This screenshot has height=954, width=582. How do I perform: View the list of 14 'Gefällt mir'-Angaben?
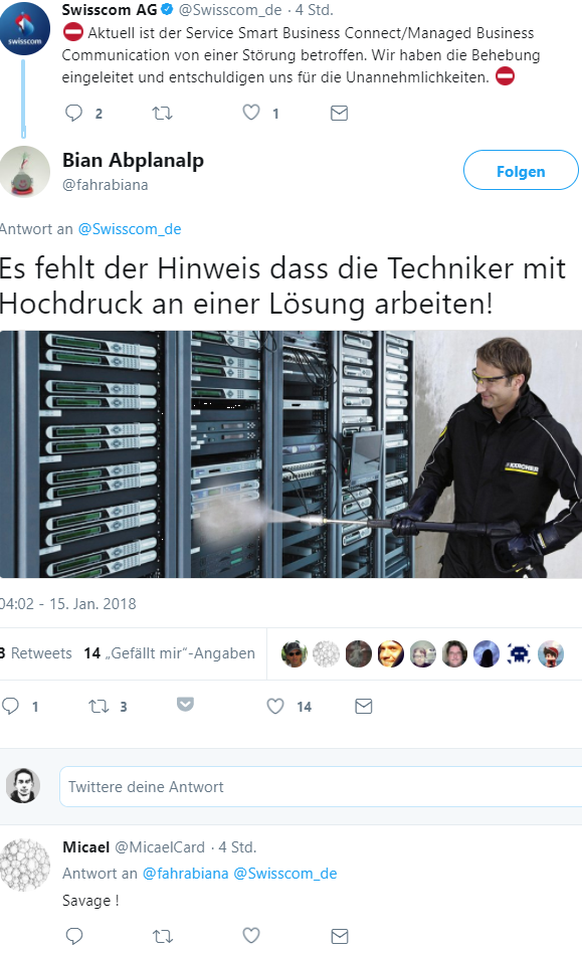[170, 653]
